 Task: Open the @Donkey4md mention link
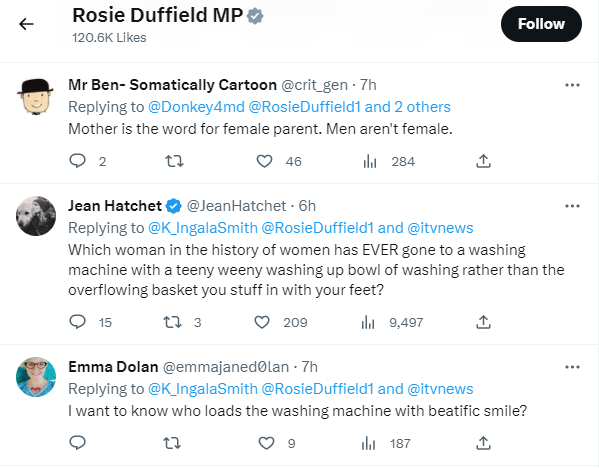point(196,107)
